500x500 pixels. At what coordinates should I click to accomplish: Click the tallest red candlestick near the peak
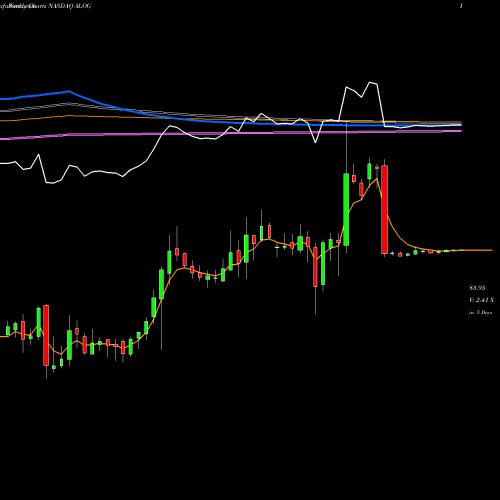coord(384,210)
